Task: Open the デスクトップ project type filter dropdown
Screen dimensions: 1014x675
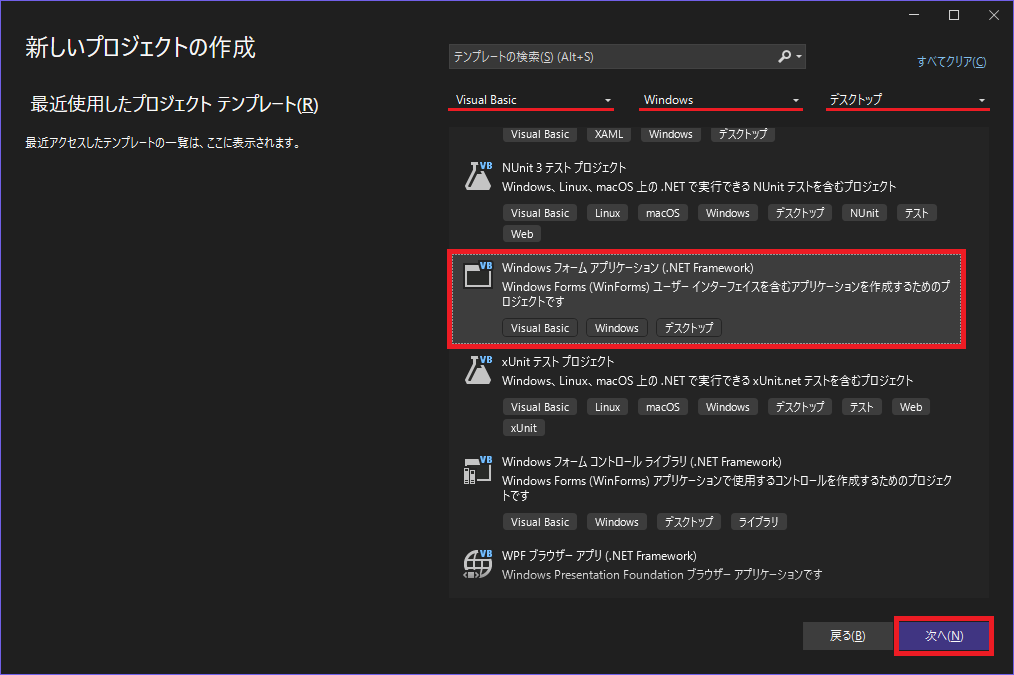Action: coord(907,100)
